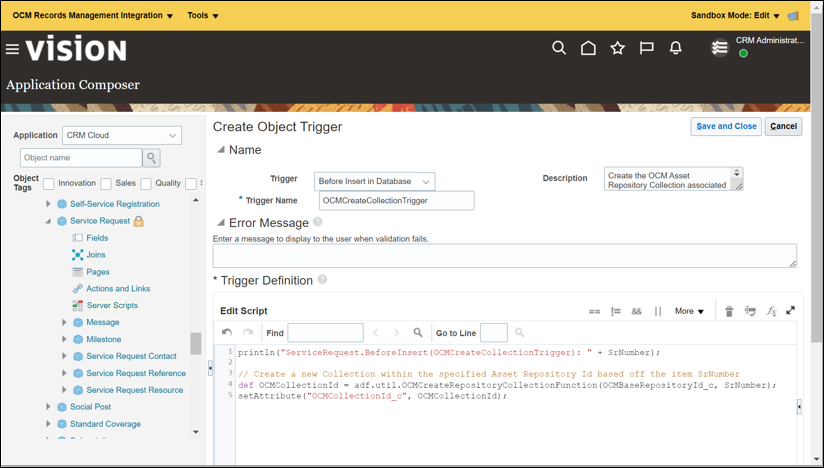Open Actions and Links item
Screen dimensions: 824x468
pos(118,289)
